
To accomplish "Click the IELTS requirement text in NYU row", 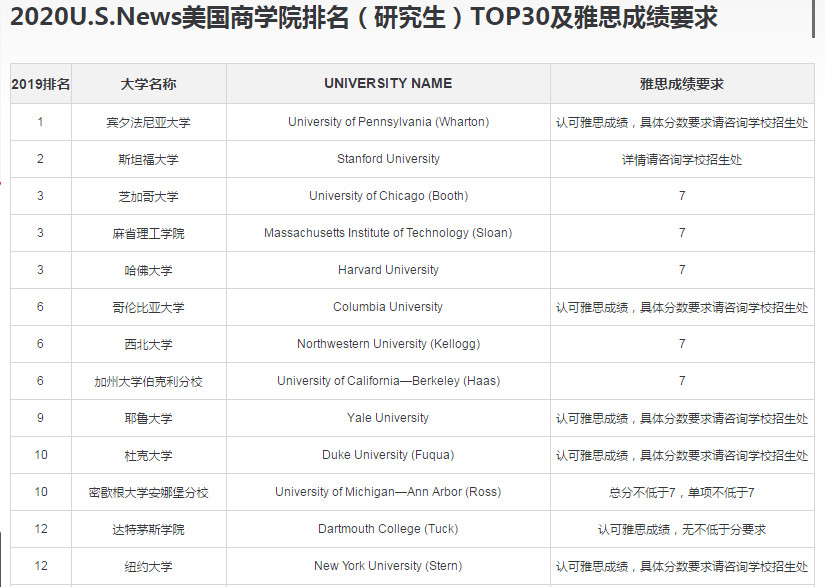I will [682, 566].
